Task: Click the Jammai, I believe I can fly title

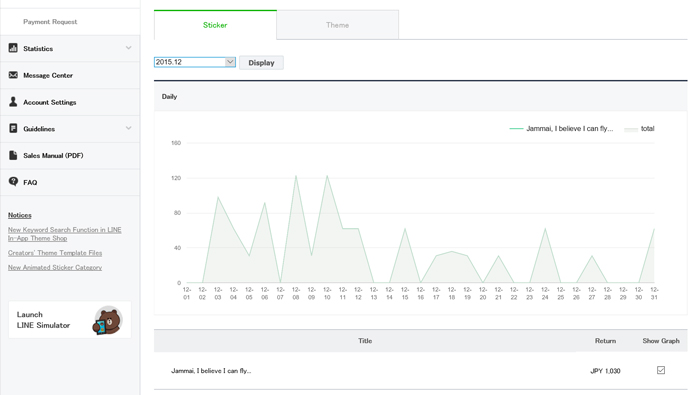Action: click(x=211, y=371)
